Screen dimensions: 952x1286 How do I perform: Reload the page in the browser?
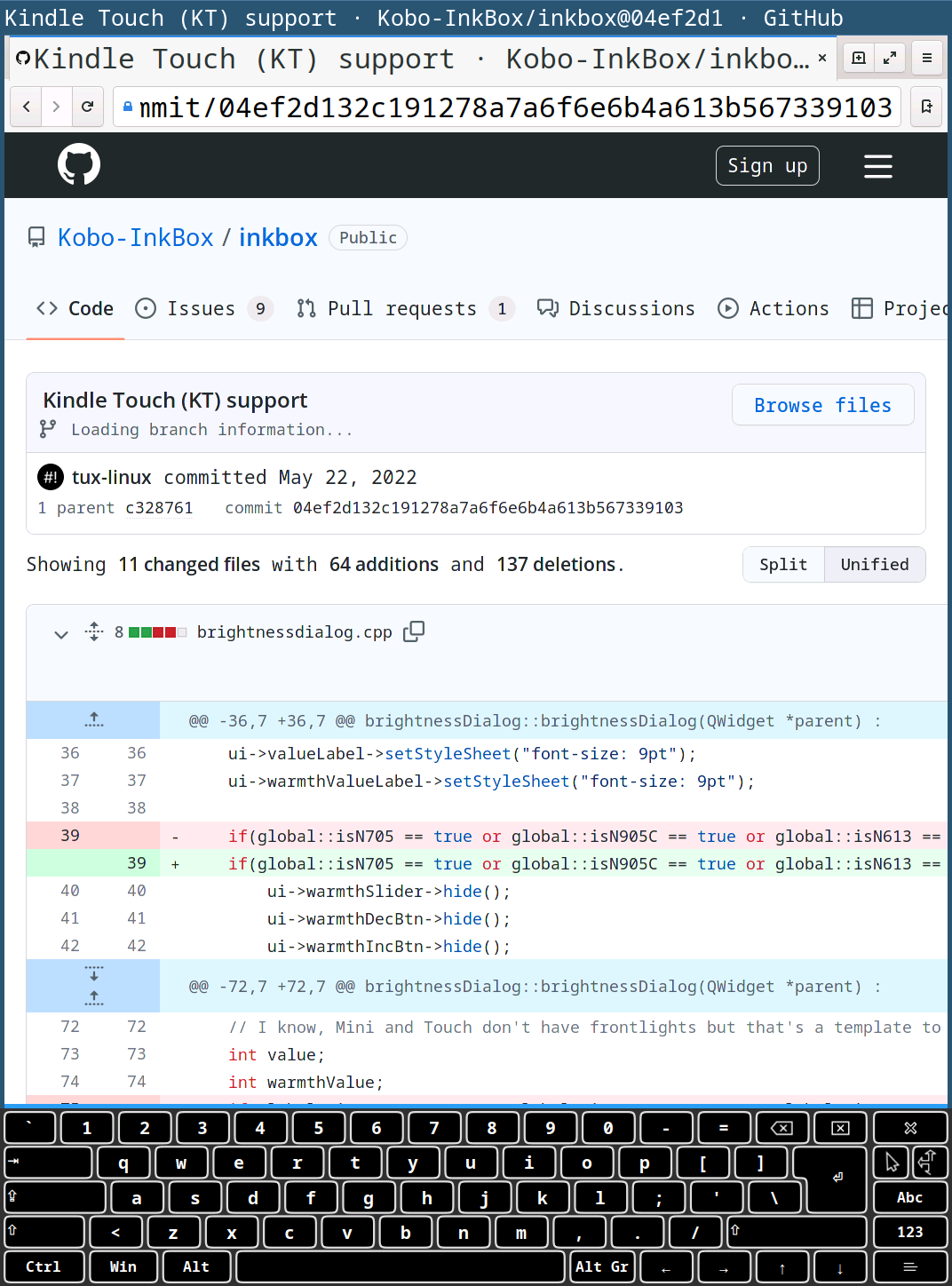[x=87, y=107]
